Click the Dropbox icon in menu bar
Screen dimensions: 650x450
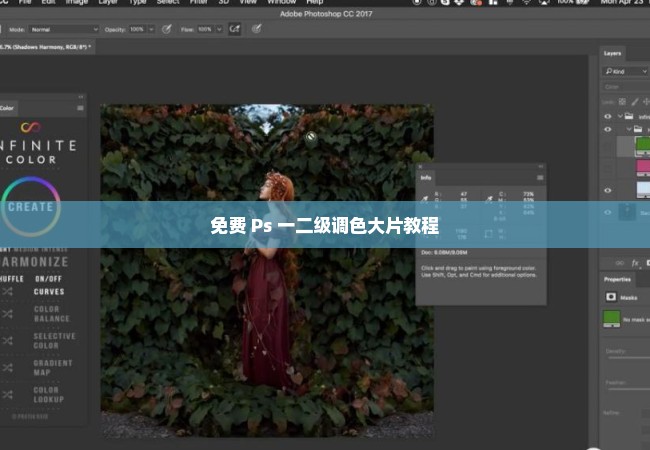click(459, 2)
